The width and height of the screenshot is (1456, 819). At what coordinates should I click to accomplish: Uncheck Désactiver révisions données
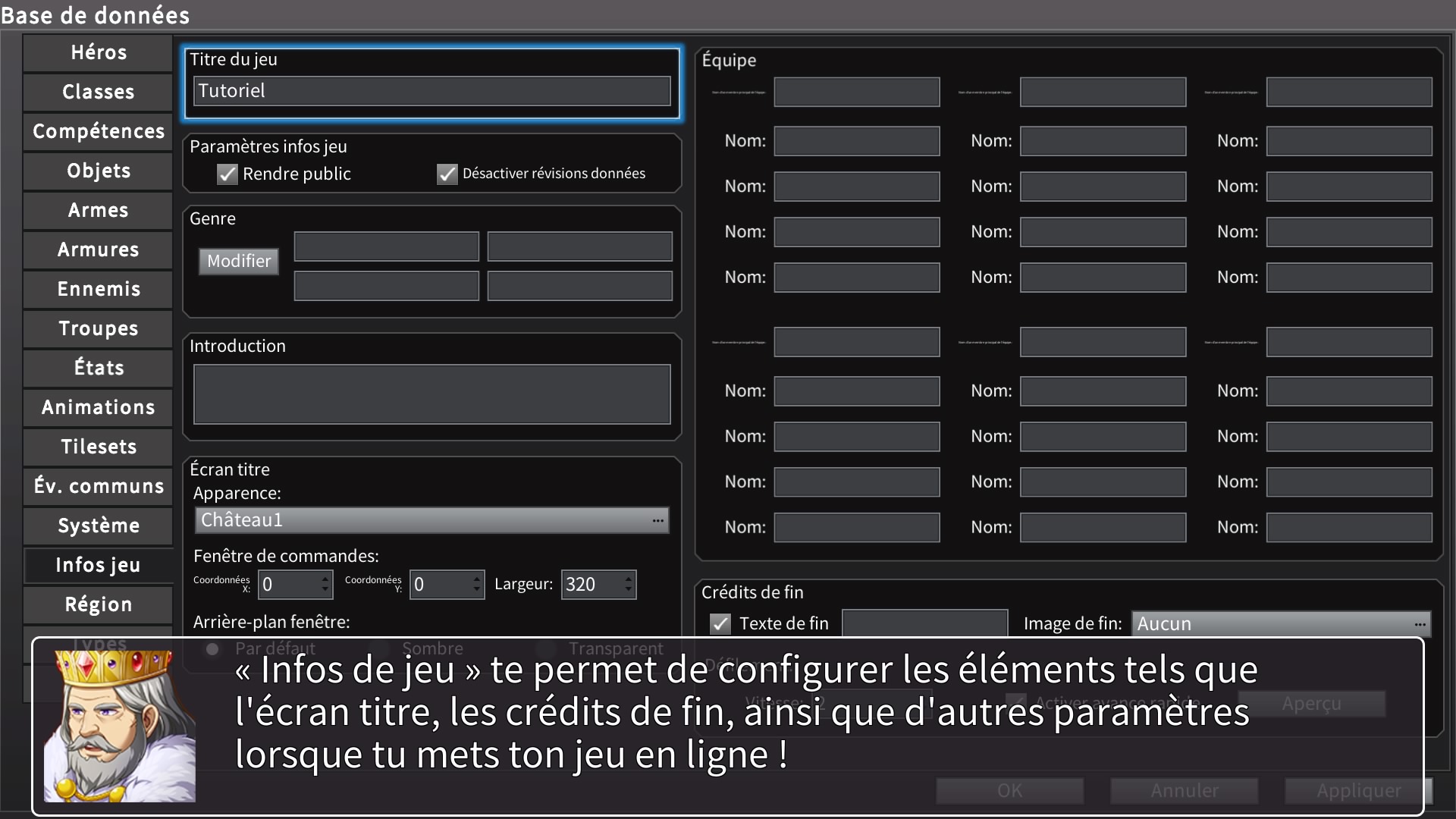coord(447,174)
